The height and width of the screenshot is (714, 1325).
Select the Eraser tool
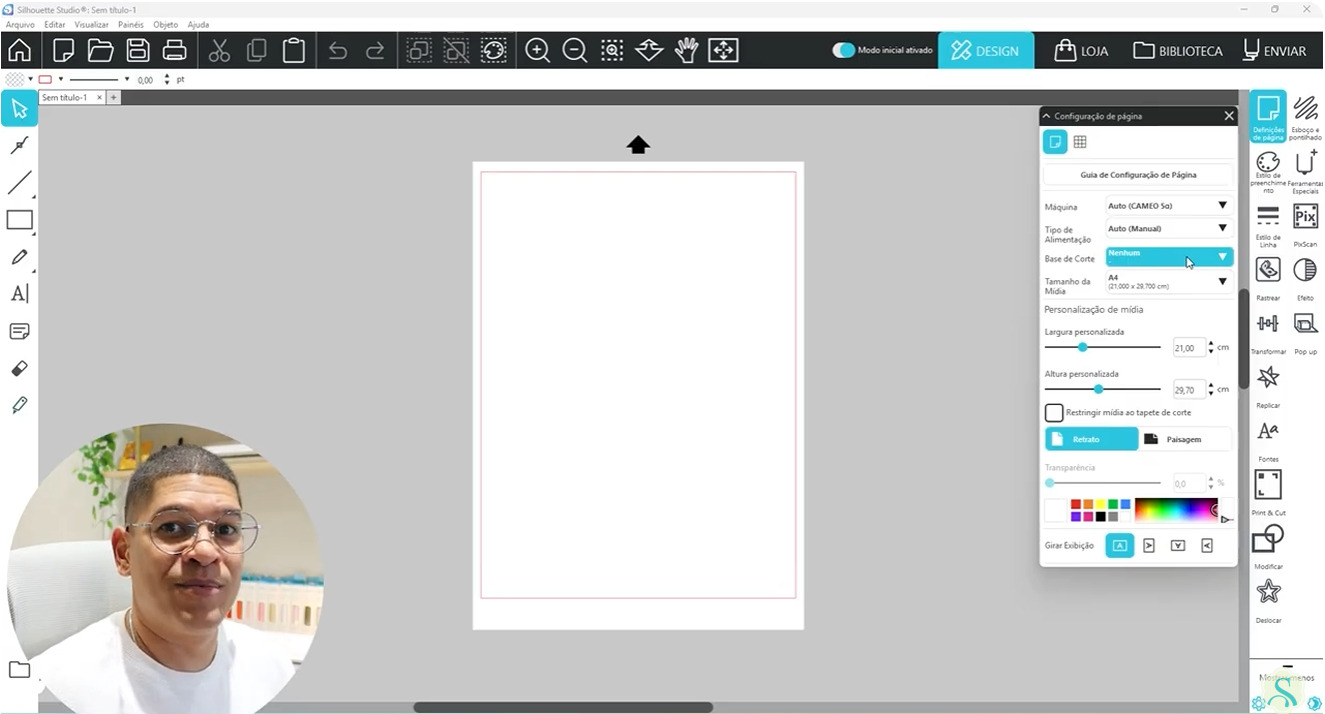[x=19, y=369]
